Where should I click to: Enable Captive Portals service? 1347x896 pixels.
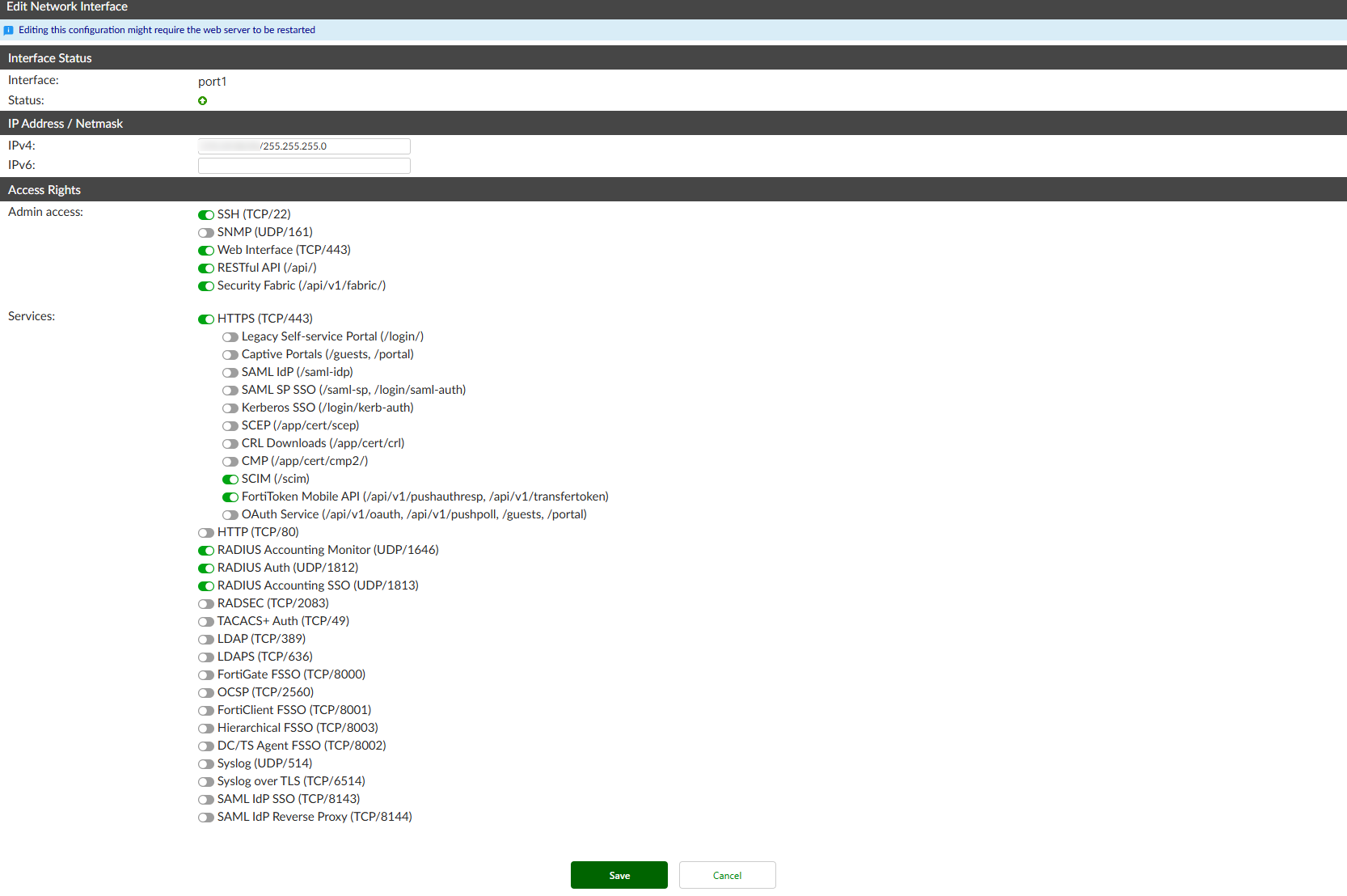click(x=230, y=354)
